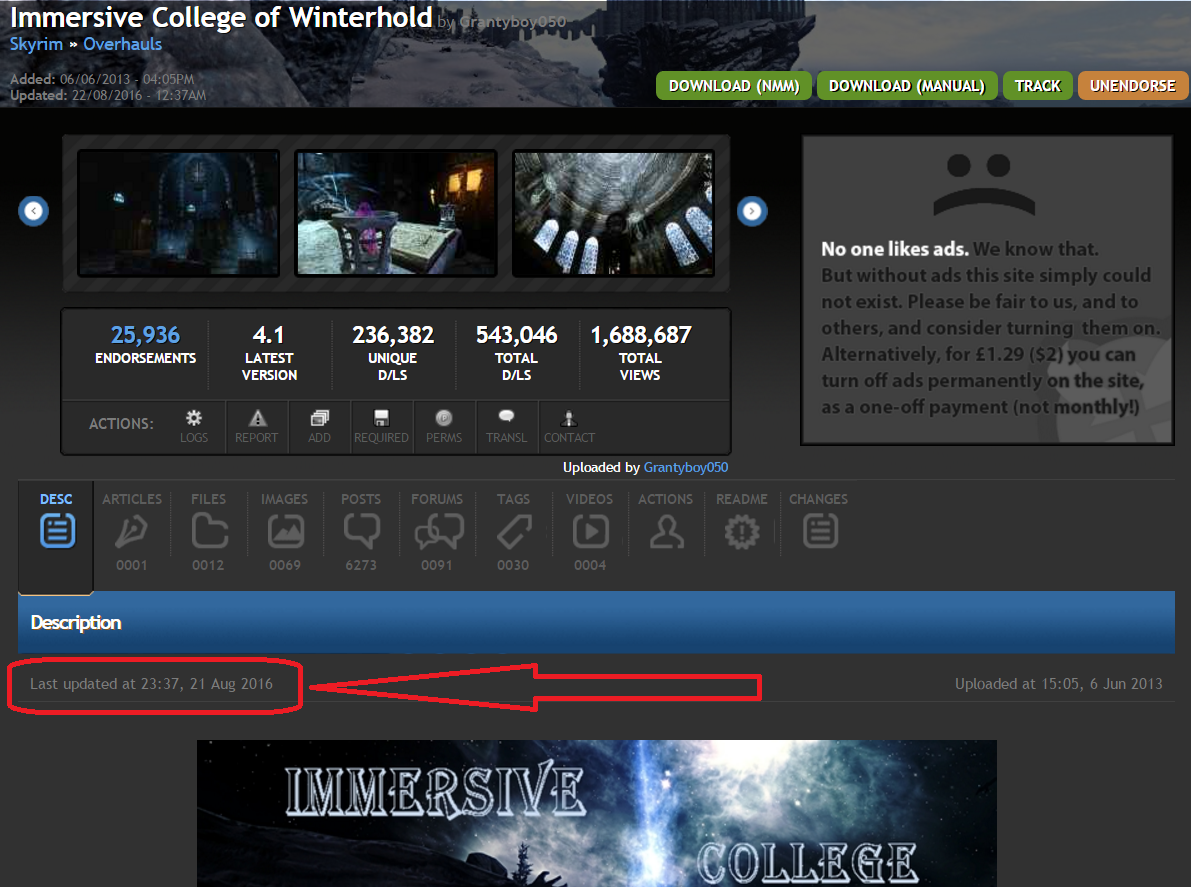Screen dimensions: 1191x887
Task: Report this mod via the warning icon
Action: [257, 426]
